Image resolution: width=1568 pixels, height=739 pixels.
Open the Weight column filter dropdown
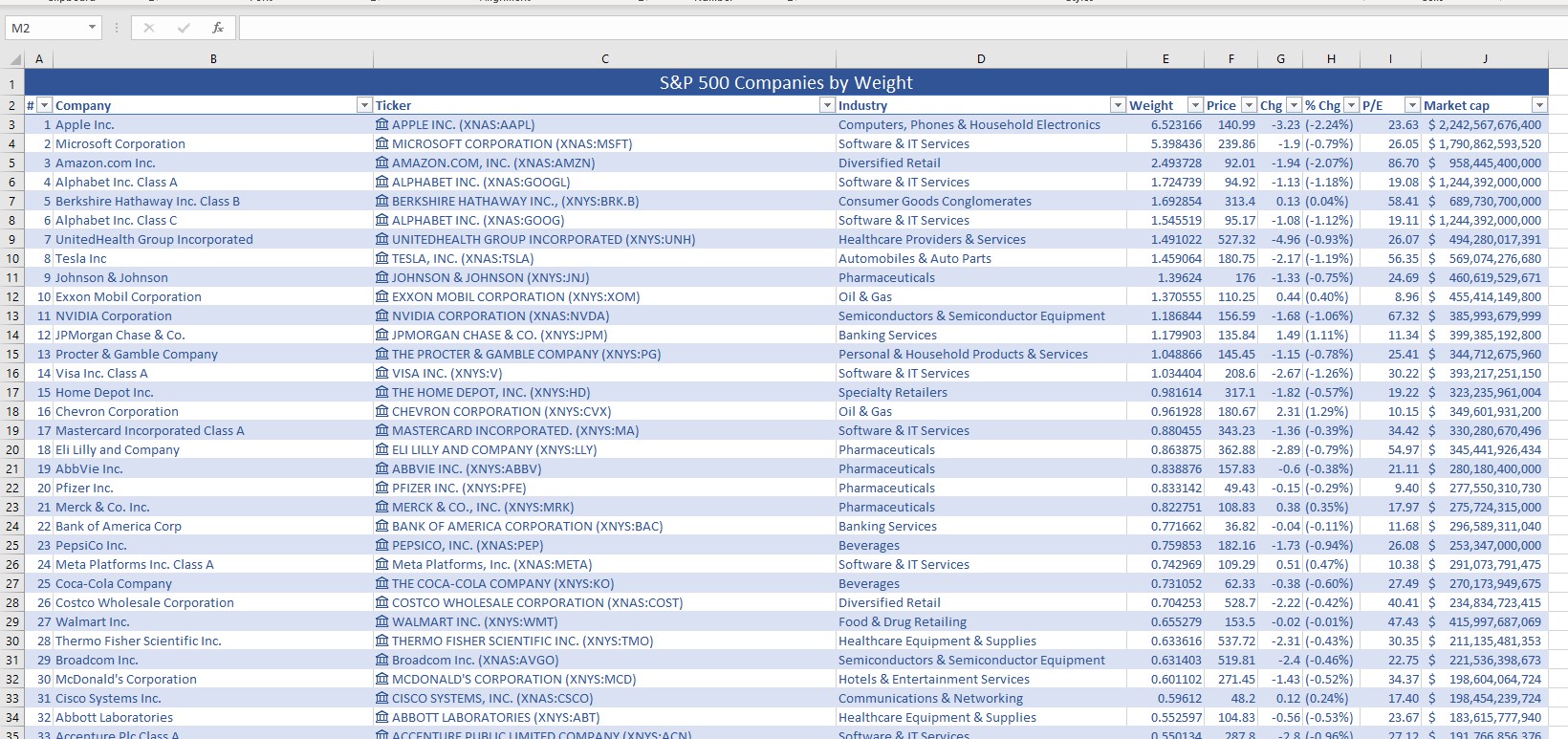(1195, 105)
